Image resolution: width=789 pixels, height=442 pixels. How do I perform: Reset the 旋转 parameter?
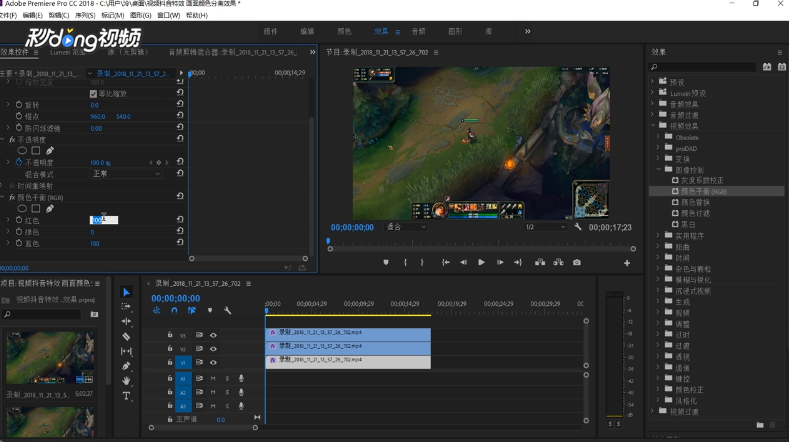coord(180,104)
